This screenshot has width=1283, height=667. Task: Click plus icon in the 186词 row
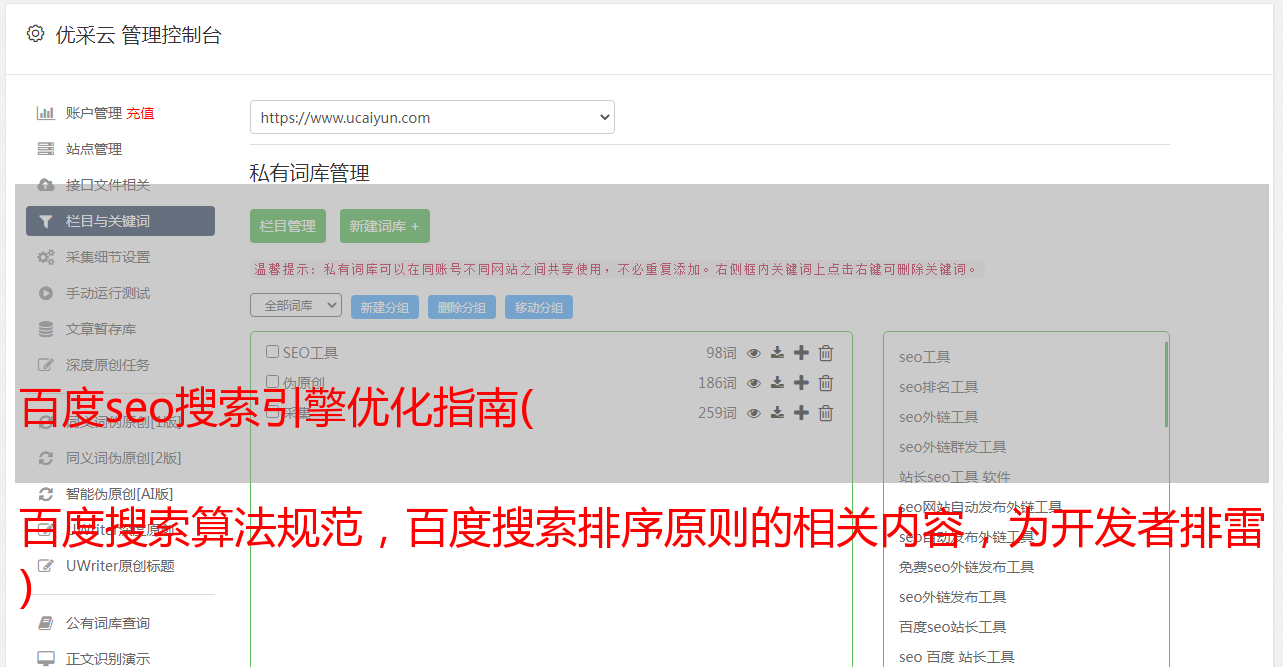coord(801,383)
